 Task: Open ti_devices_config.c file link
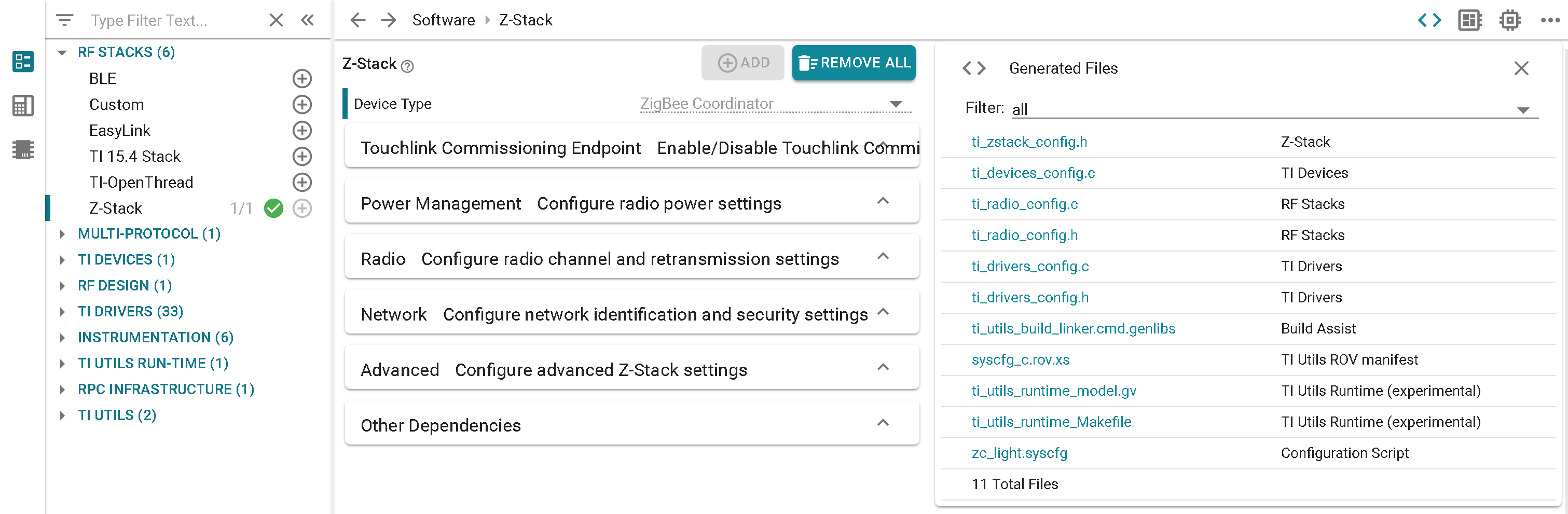click(1033, 173)
